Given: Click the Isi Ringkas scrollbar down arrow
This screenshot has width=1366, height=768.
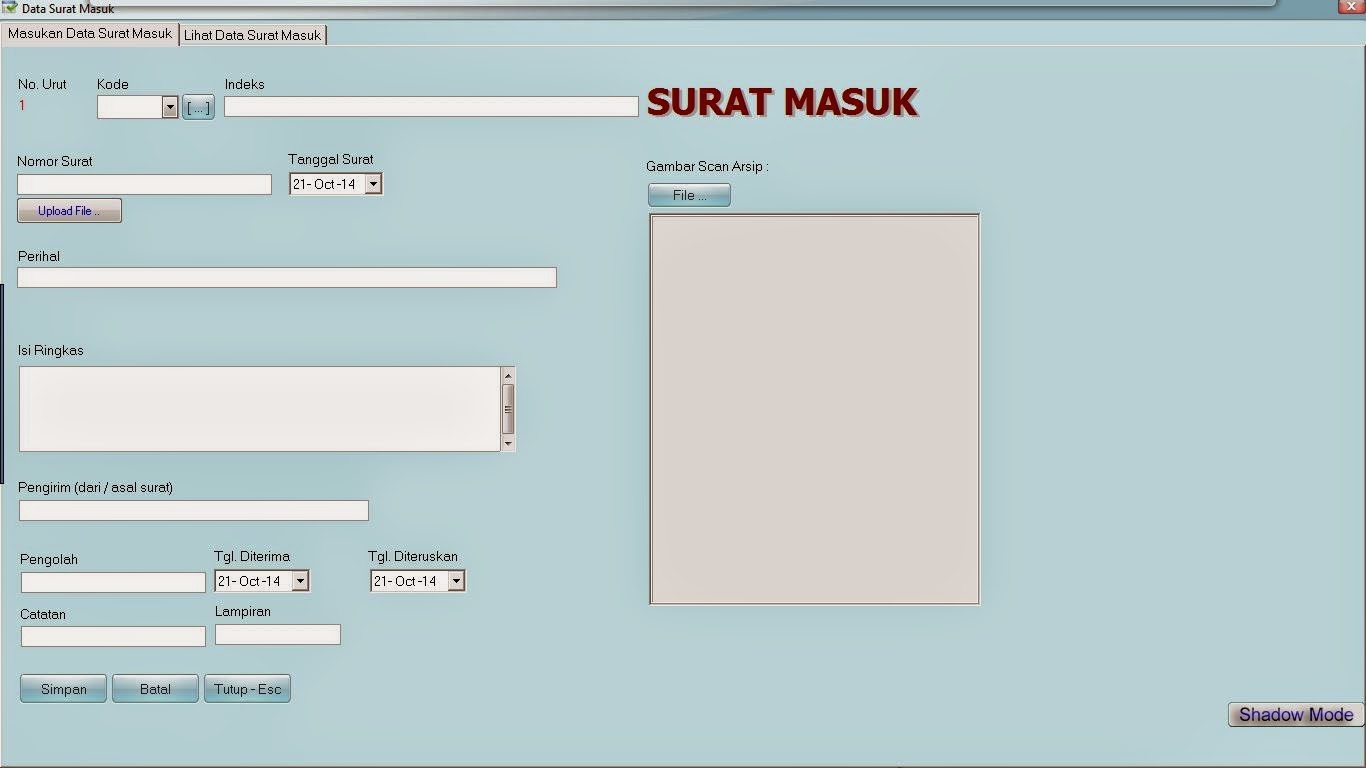Looking at the screenshot, I should [x=508, y=443].
